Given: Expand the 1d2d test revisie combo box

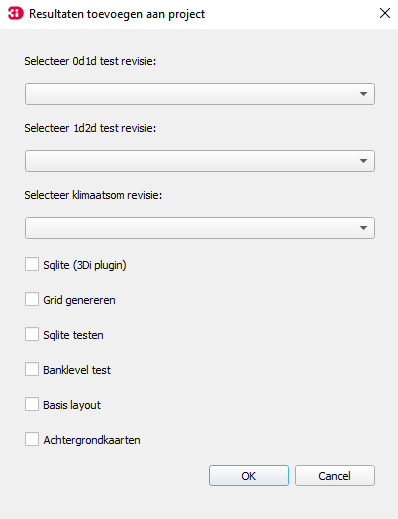Looking at the screenshot, I should (200, 161).
